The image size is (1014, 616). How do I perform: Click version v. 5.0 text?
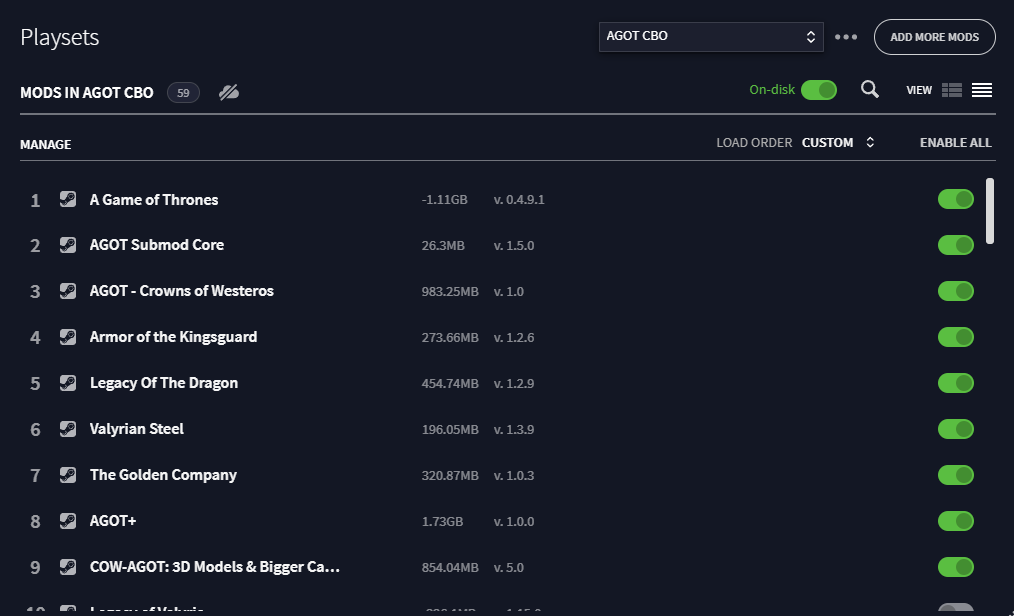[508, 568]
